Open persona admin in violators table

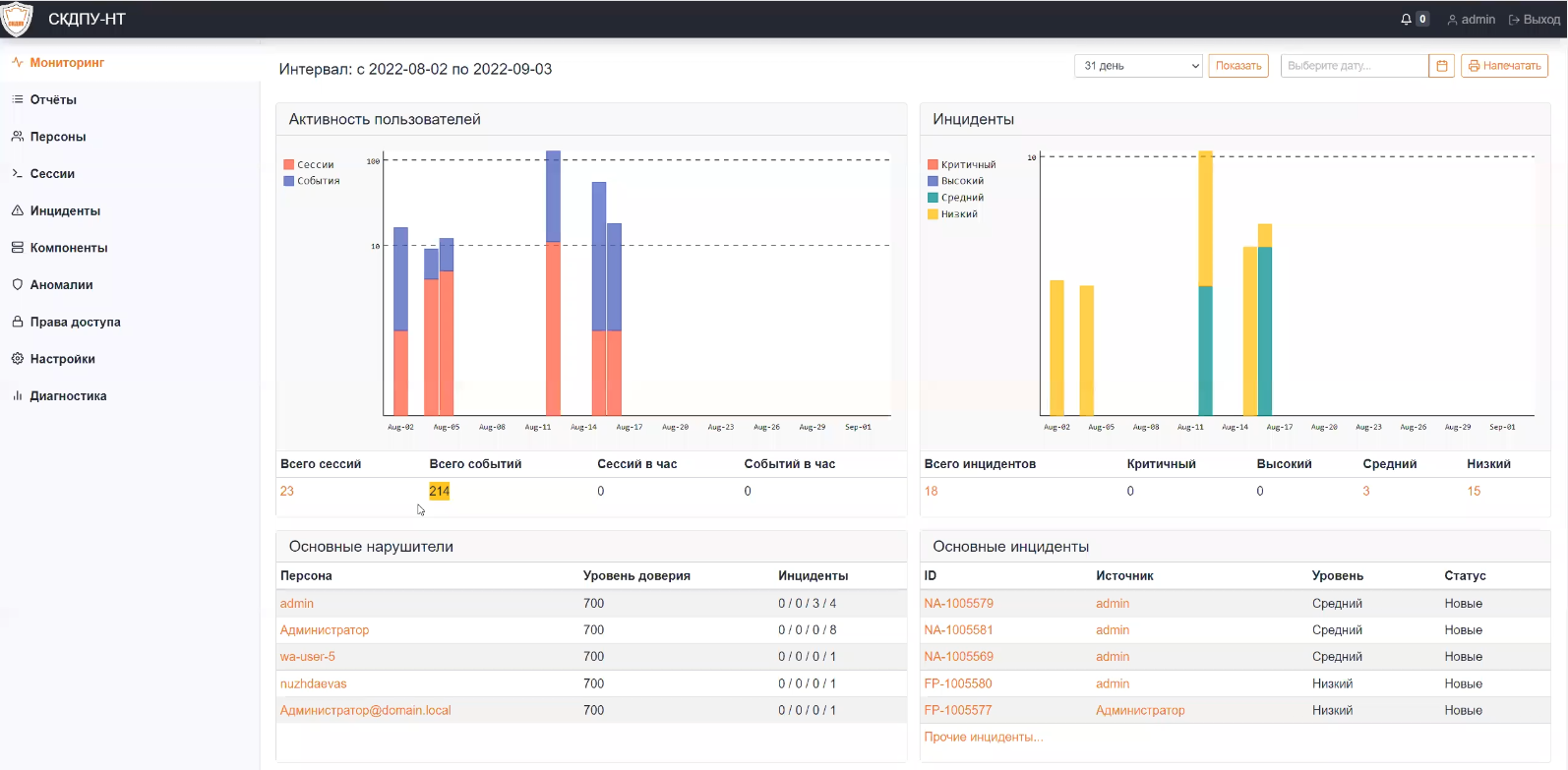click(297, 603)
